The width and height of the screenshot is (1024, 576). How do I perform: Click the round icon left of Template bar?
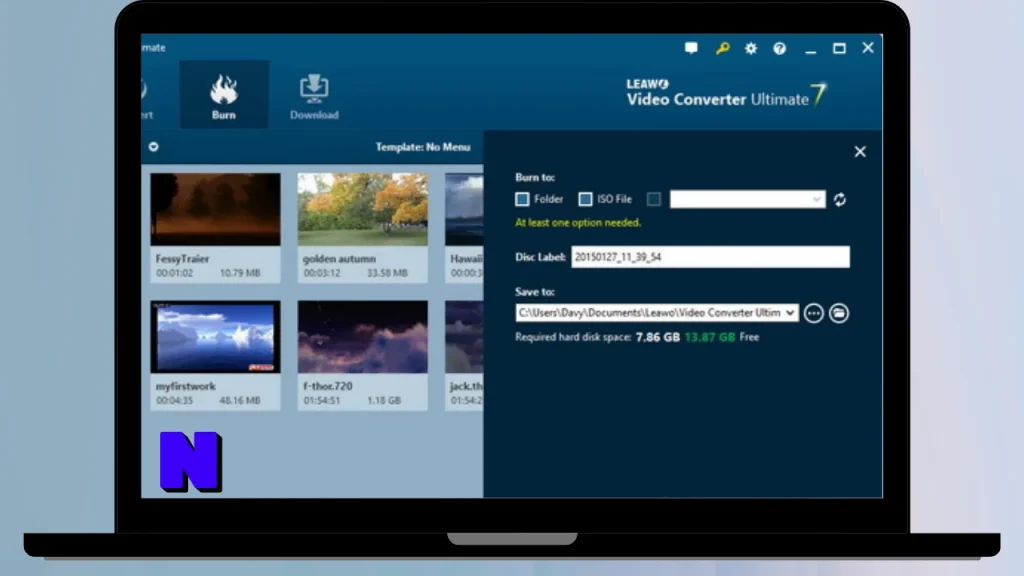pos(153,147)
